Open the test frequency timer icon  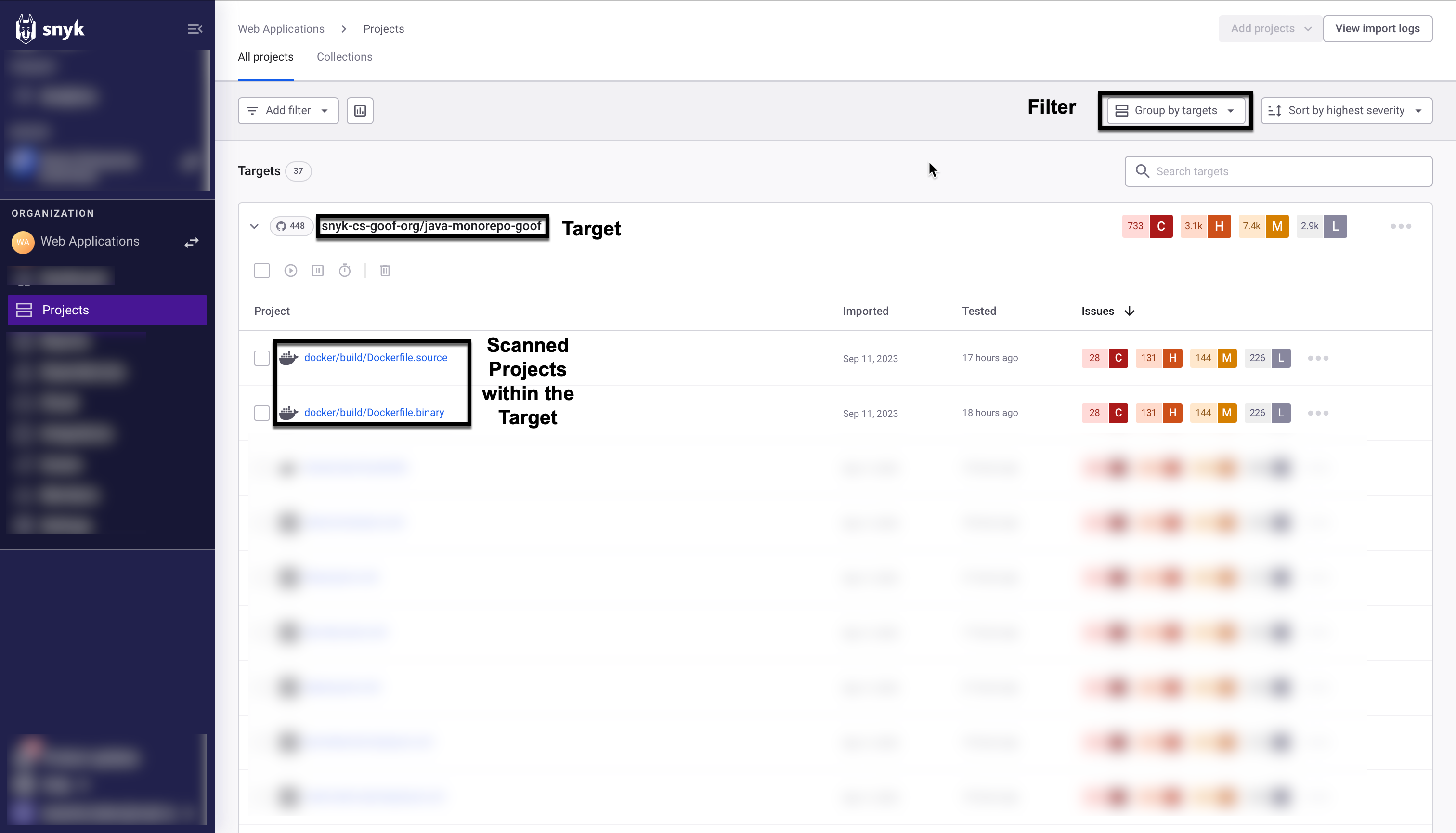click(x=344, y=270)
